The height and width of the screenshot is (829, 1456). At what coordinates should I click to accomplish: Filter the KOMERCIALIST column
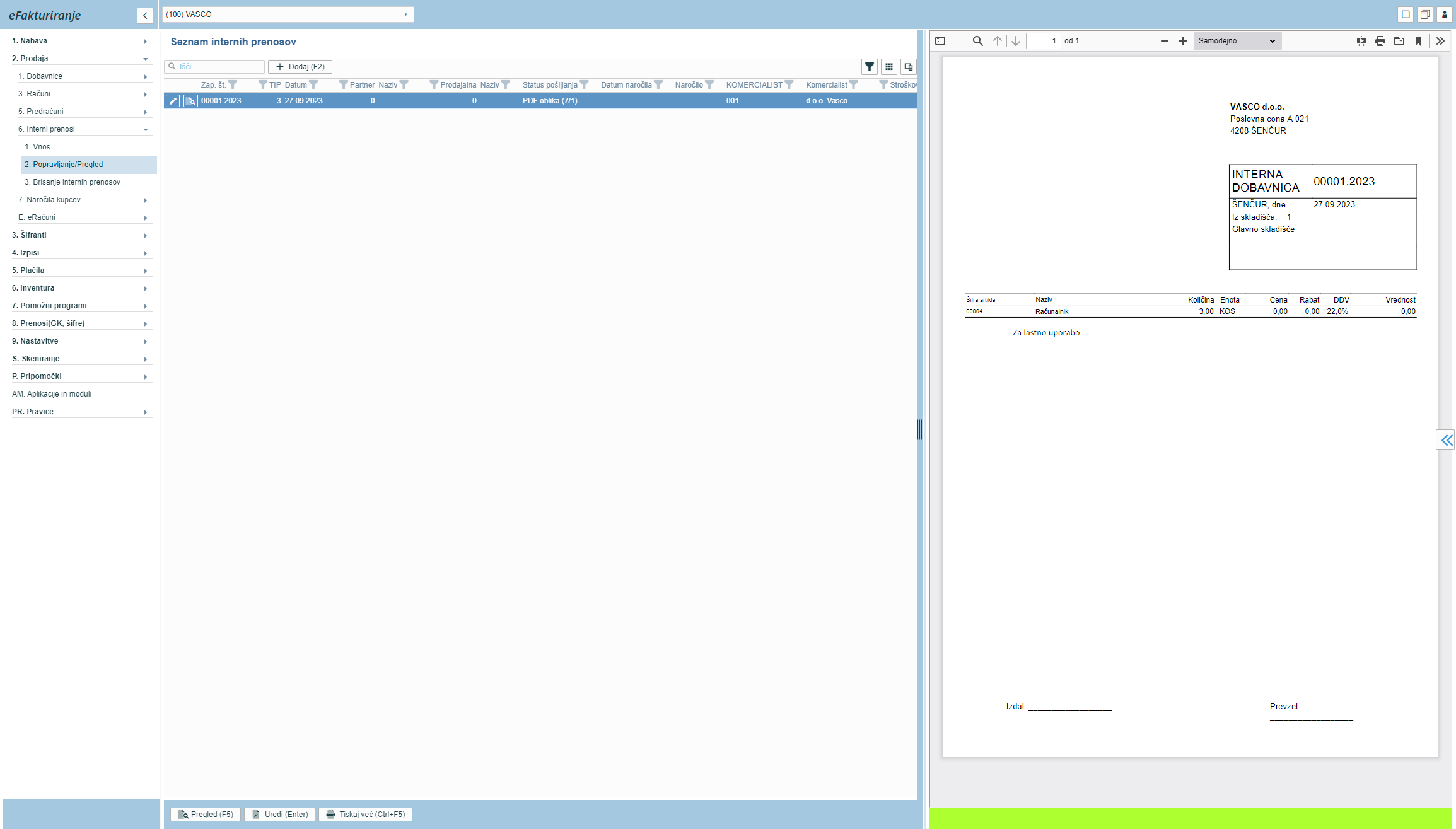789,84
